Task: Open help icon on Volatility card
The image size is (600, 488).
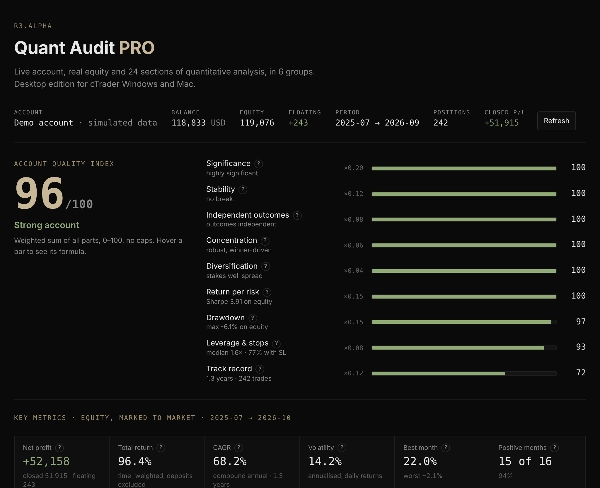Action: (x=342, y=447)
